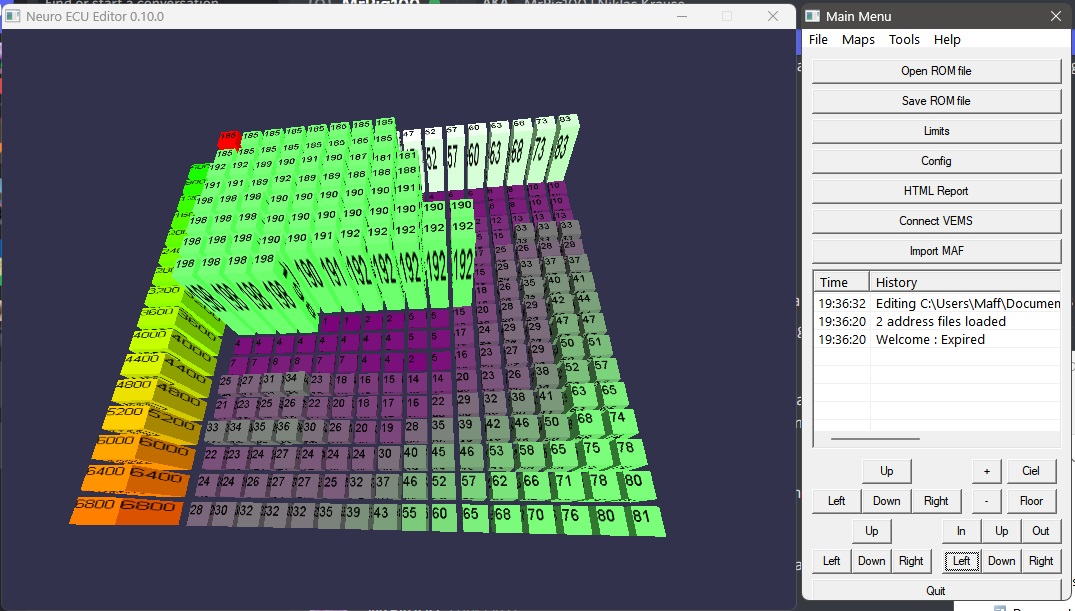
Task: Click the + increment button
Action: (x=987, y=471)
